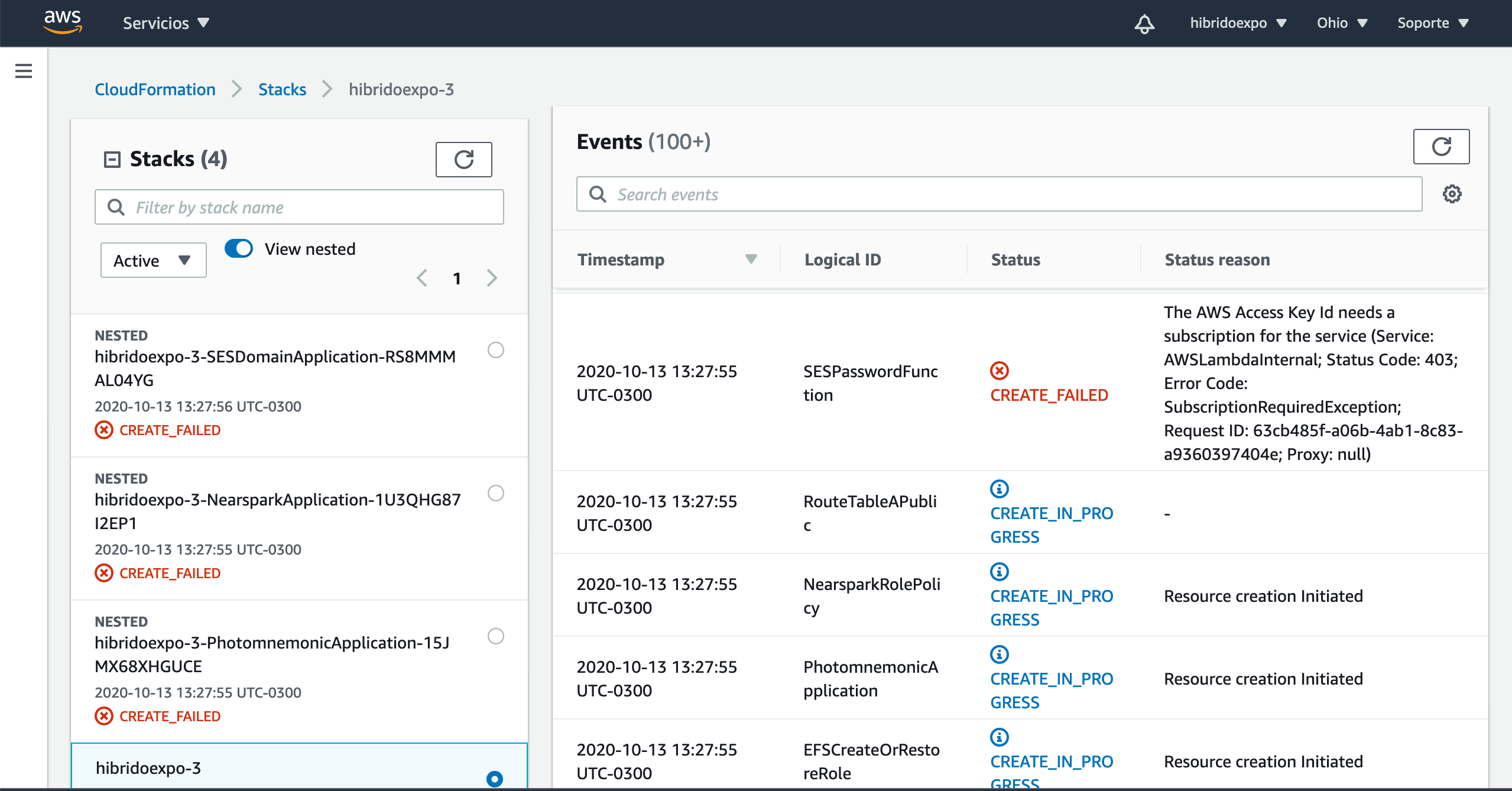
Task: Click the Logical ID column header
Action: click(843, 260)
